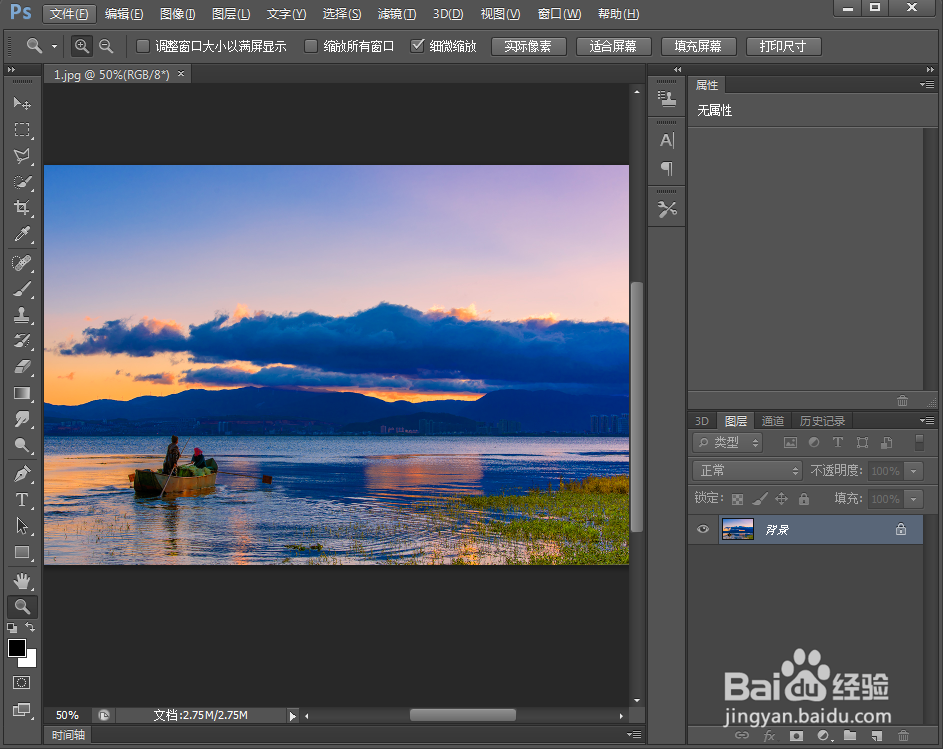Viewport: 943px width, 749px height.
Task: Reset default foreground and background colors
Action: [x=12, y=628]
